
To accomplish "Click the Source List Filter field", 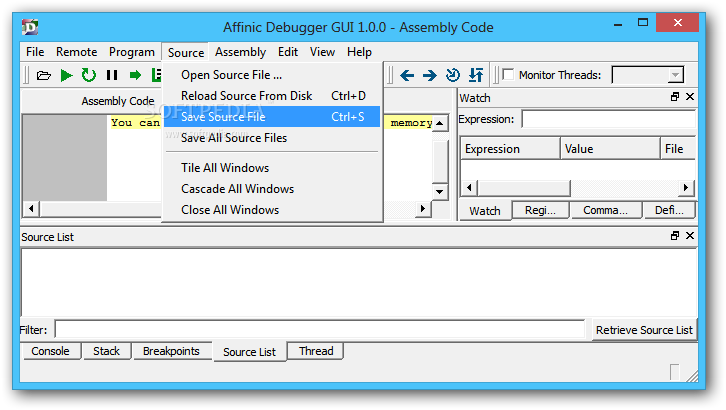I will (320, 330).
